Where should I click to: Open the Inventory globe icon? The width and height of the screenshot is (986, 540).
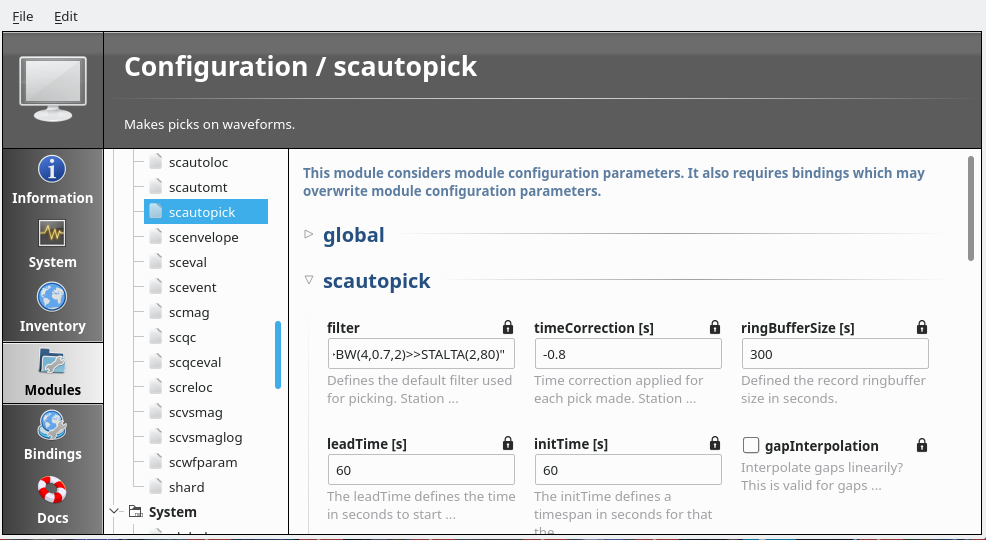click(52, 297)
